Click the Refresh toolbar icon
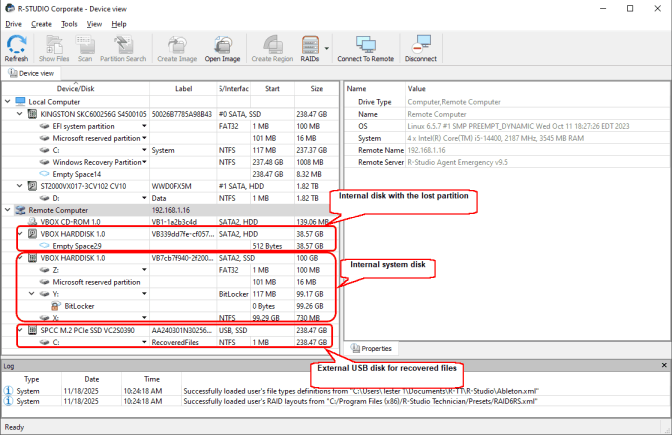This screenshot has height=435, width=672. [16, 47]
